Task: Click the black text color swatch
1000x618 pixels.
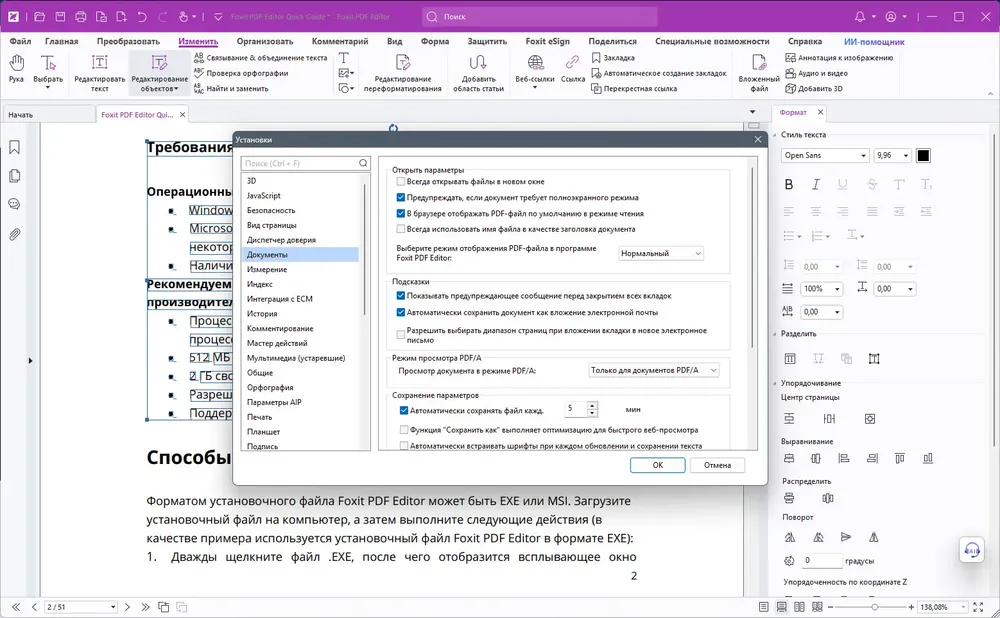Action: point(923,156)
